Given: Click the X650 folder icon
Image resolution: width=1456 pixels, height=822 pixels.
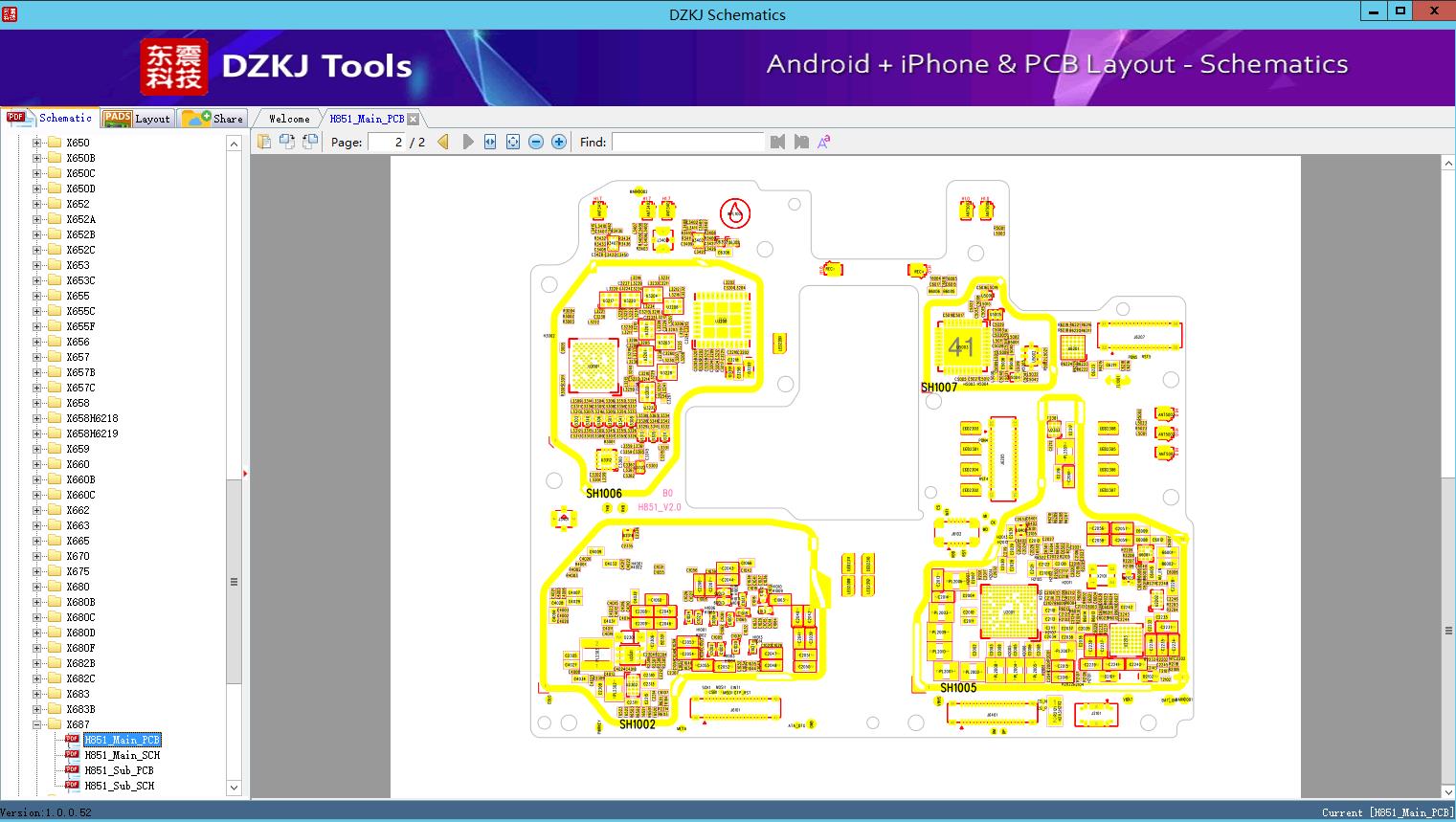Looking at the screenshot, I should point(55,143).
